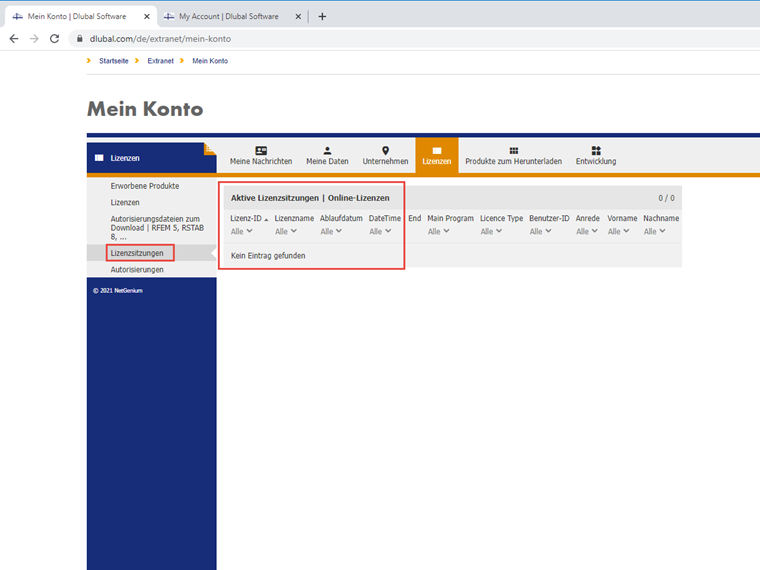Open Produkte zum Herunterladen tab
This screenshot has width=760, height=570.
[513, 156]
